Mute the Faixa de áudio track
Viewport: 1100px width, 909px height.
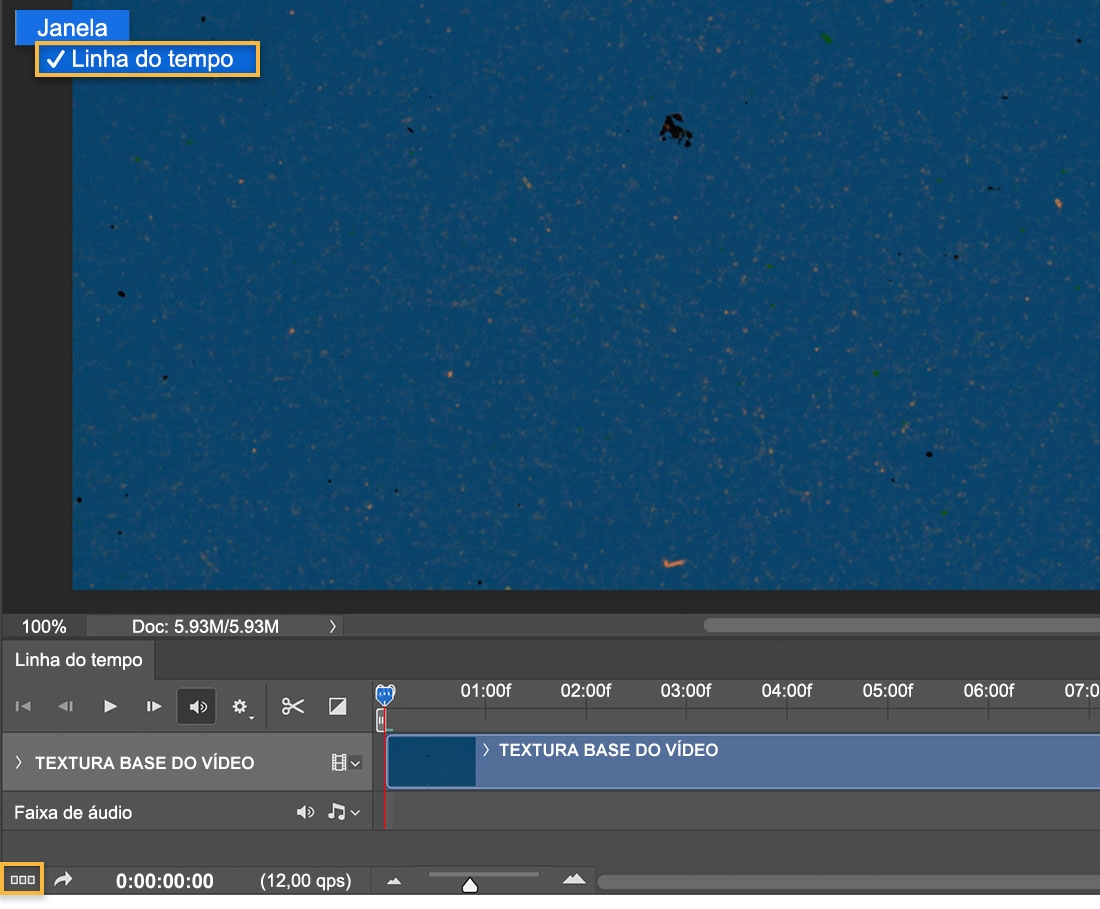tap(305, 812)
